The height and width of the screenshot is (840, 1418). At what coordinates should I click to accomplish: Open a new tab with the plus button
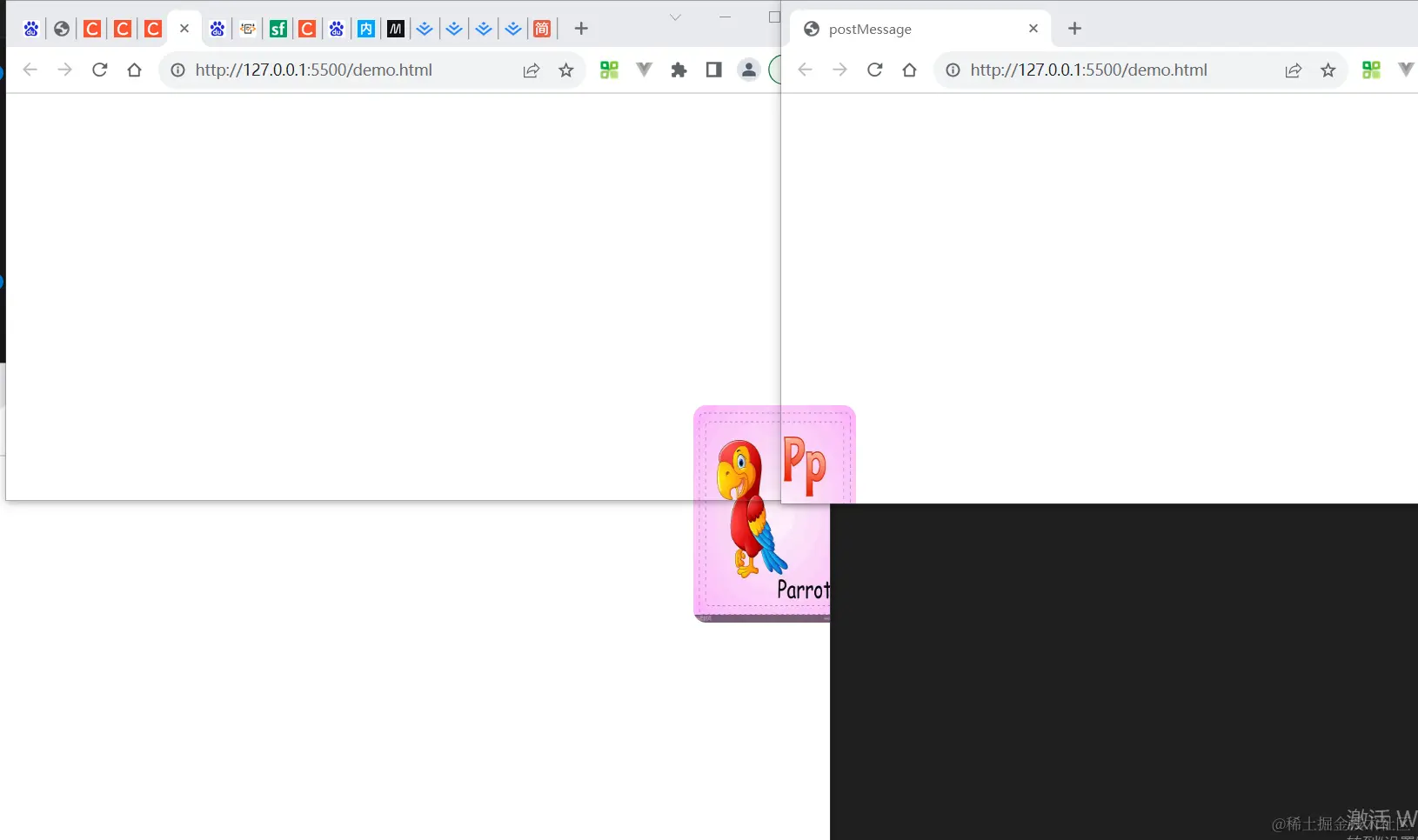pyautogui.click(x=580, y=29)
